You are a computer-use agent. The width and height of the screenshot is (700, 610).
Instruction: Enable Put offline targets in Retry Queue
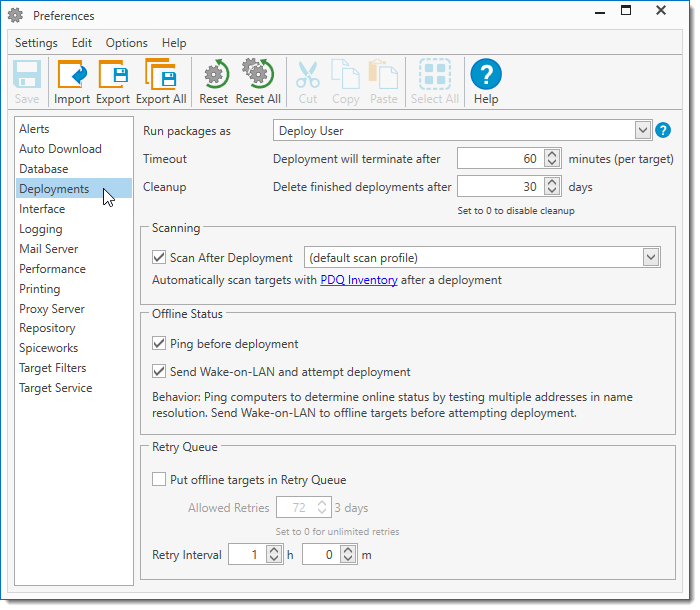[x=159, y=480]
